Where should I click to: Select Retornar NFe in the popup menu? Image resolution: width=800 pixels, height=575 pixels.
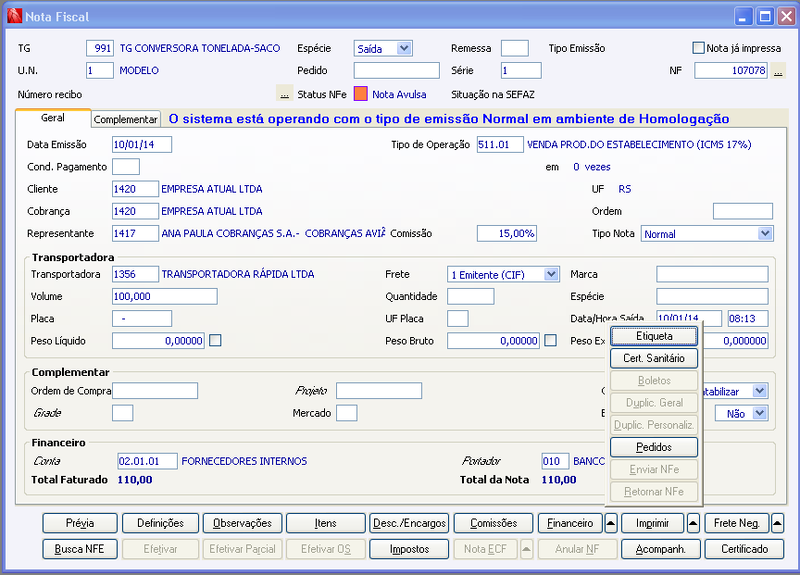point(654,491)
